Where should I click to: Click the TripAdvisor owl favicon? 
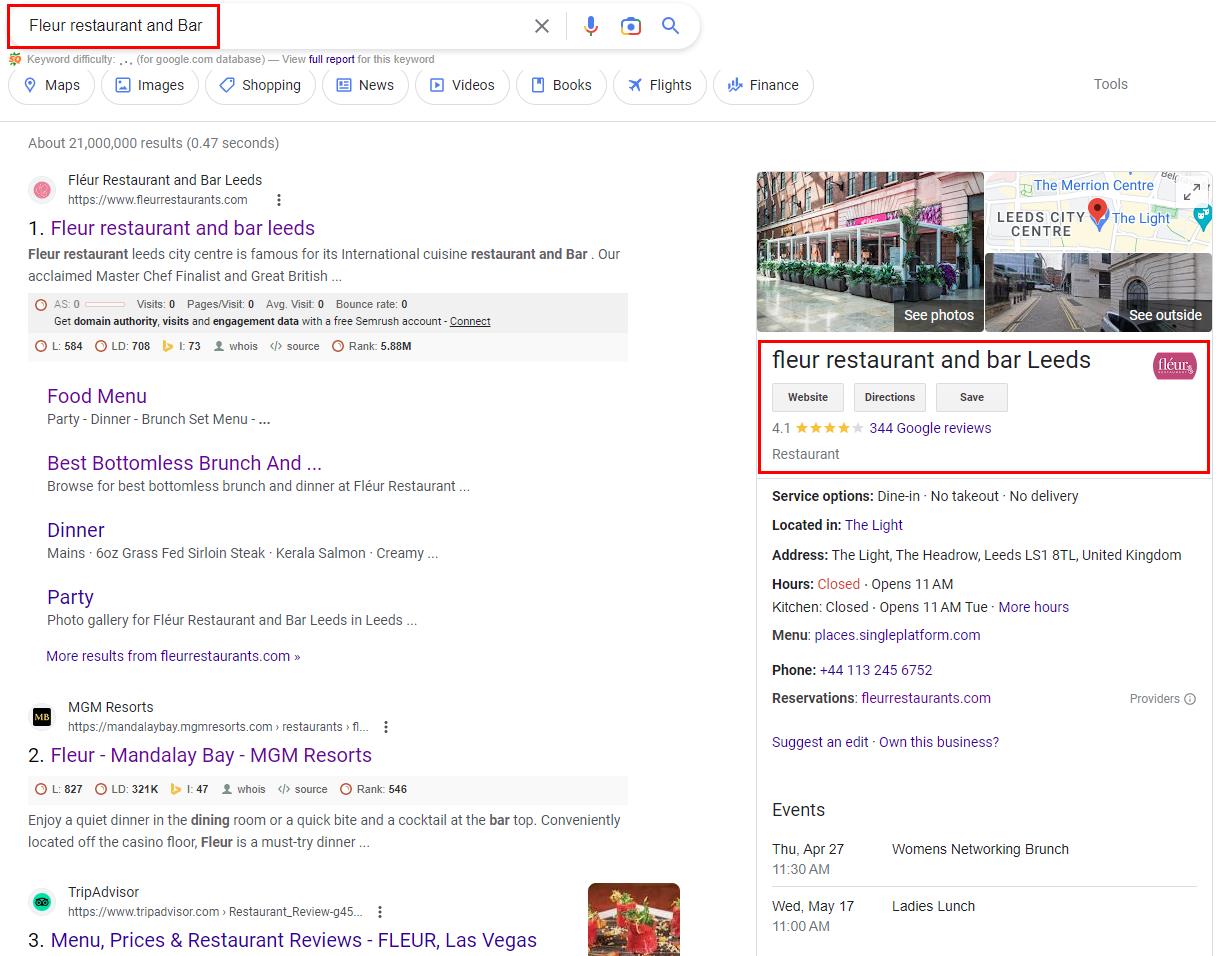click(42, 901)
